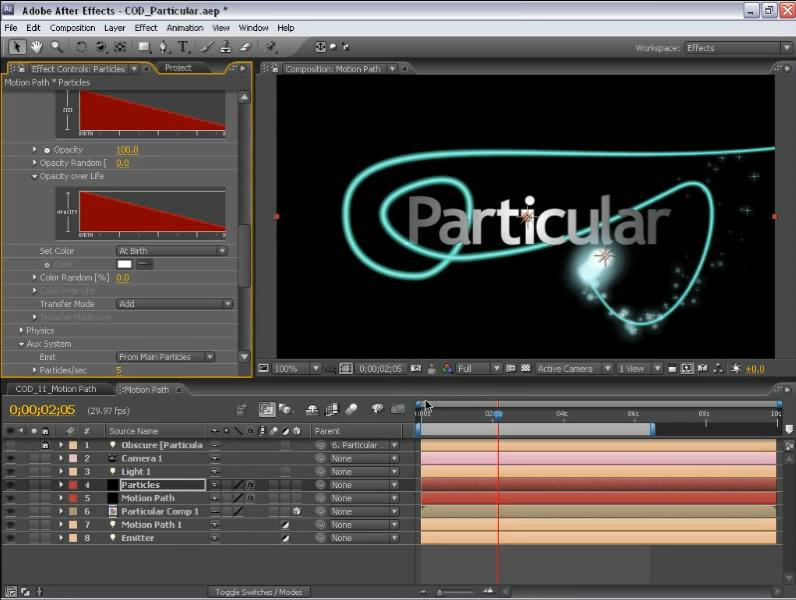
Task: Open the Composition menu
Action: coord(72,28)
